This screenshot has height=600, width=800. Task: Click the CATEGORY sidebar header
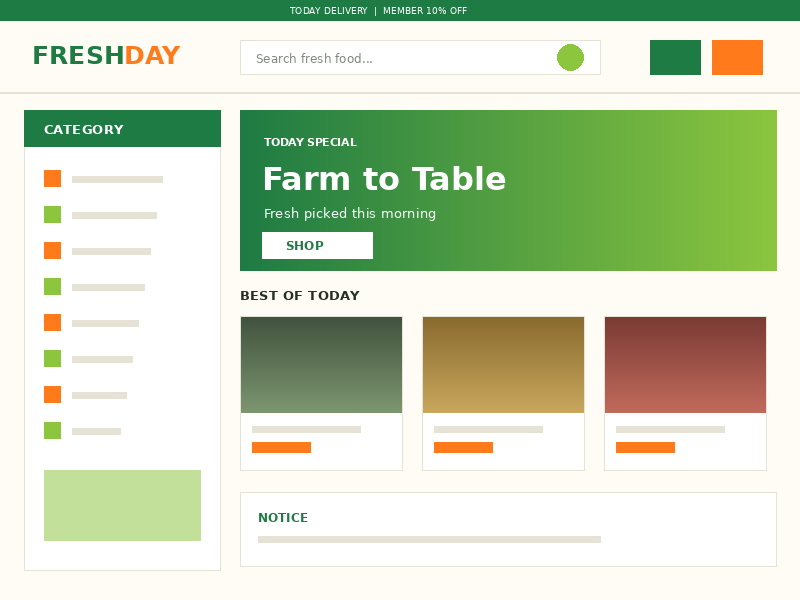click(122, 129)
